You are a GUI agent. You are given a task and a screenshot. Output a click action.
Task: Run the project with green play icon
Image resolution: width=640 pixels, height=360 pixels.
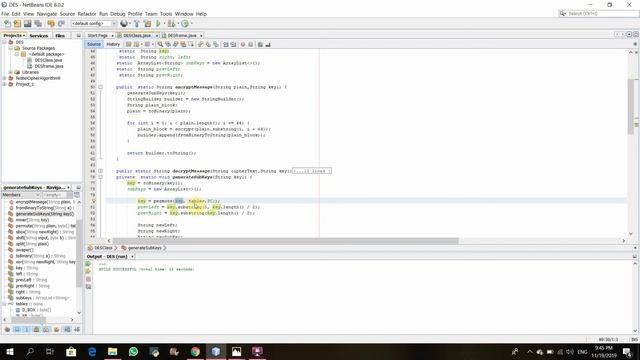(158, 24)
